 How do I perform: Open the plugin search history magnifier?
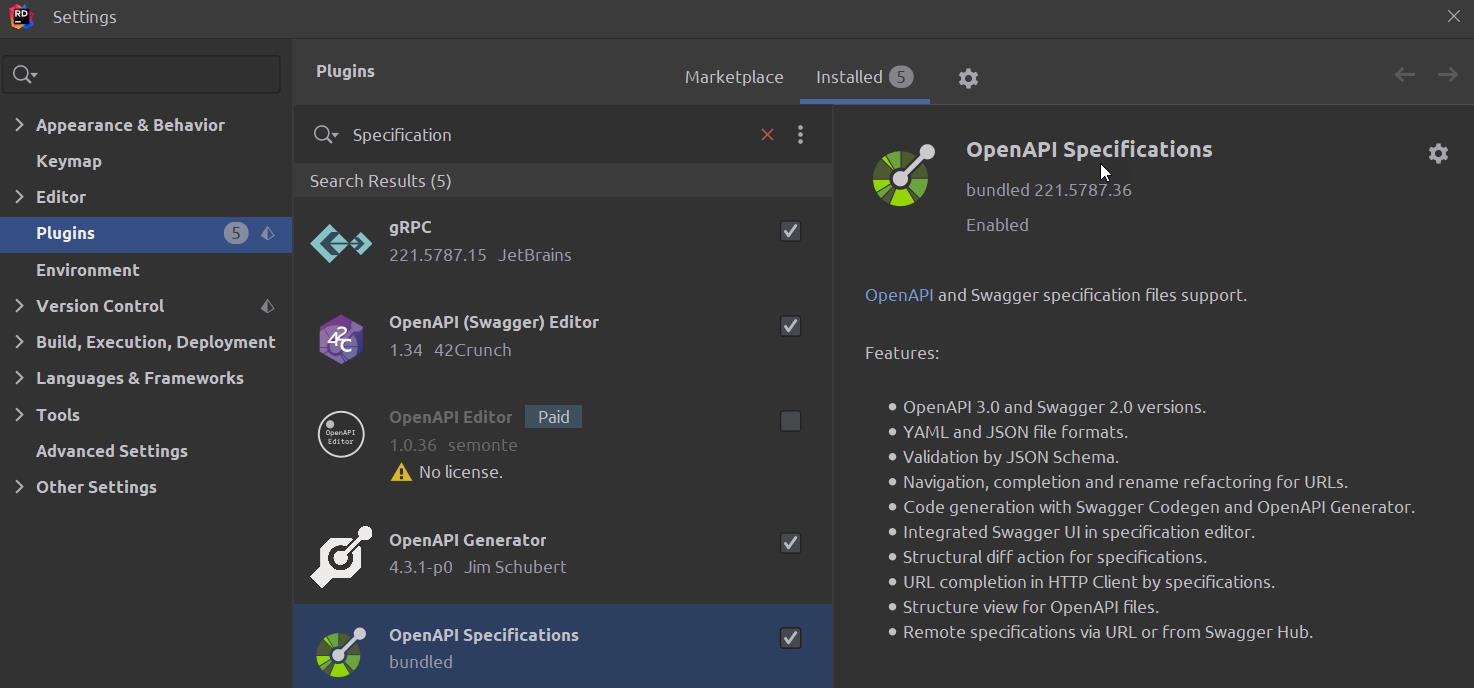click(x=325, y=135)
